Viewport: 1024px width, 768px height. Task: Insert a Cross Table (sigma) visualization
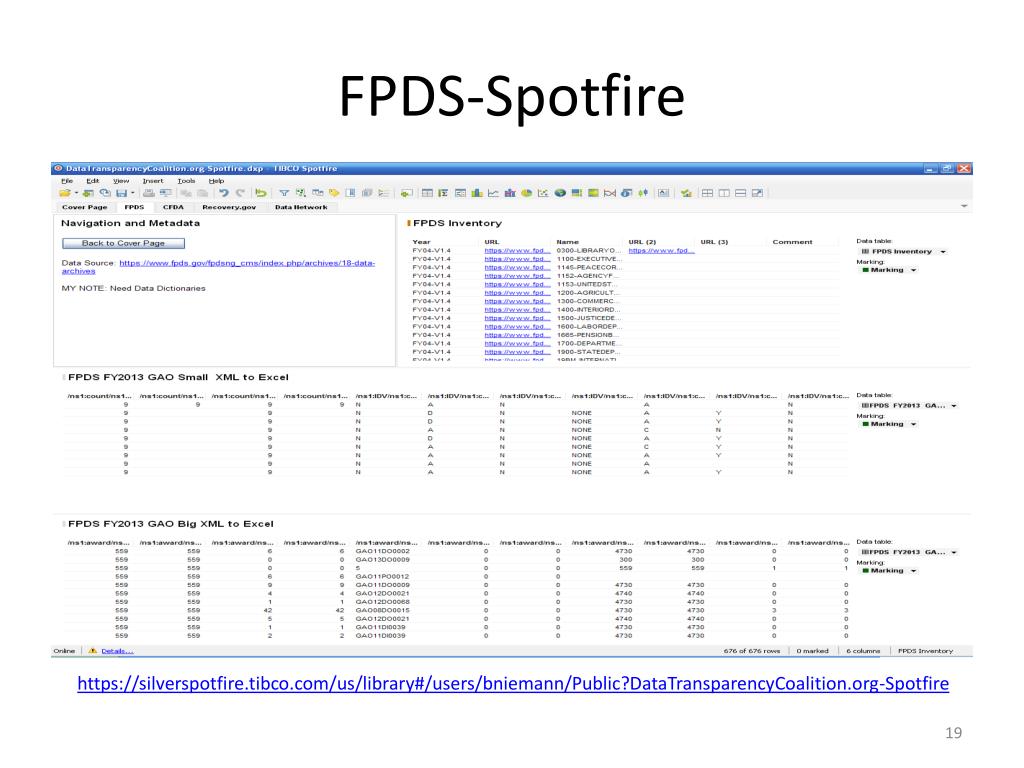(443, 193)
